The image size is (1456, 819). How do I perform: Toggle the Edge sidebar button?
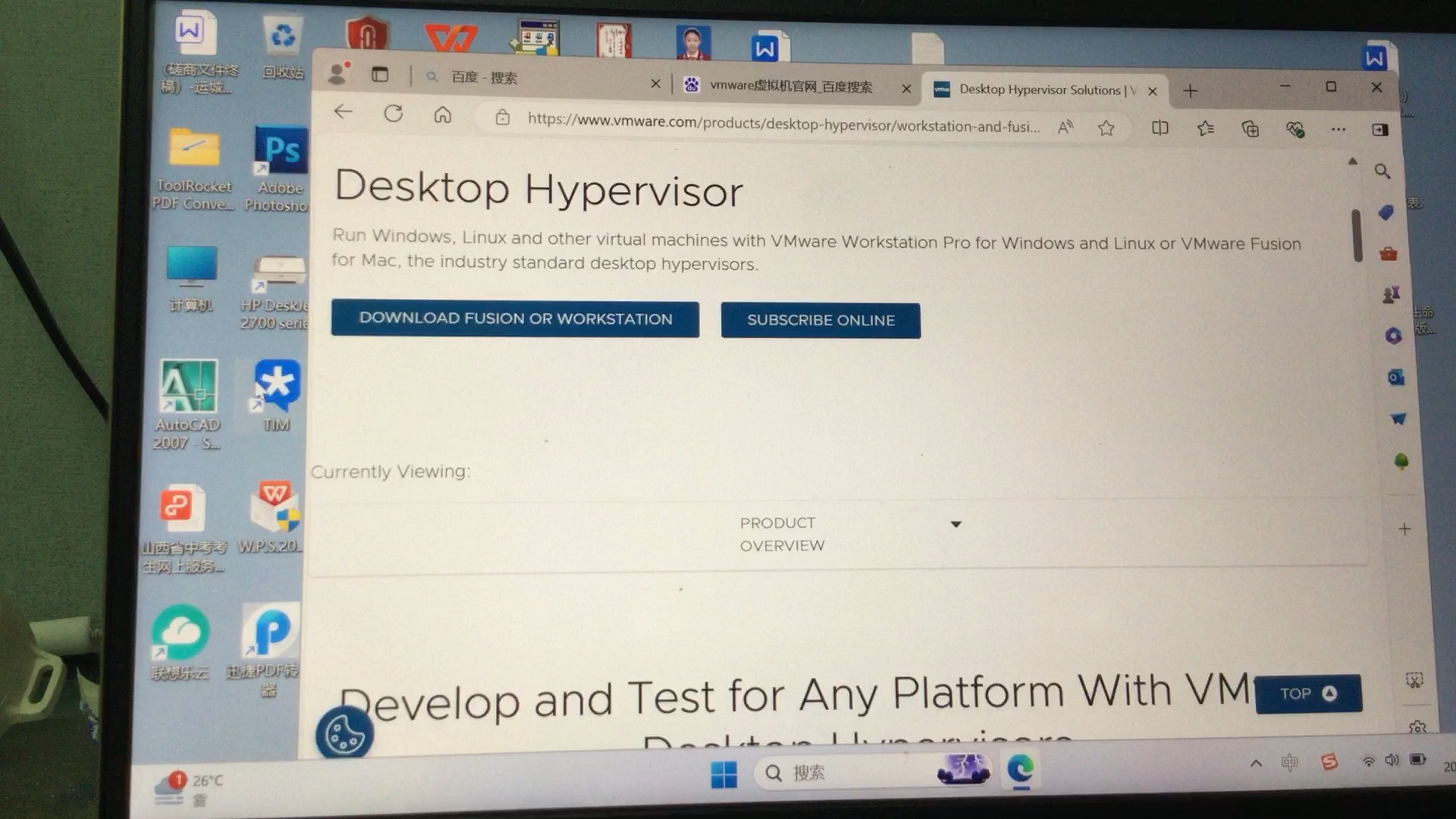(1380, 130)
